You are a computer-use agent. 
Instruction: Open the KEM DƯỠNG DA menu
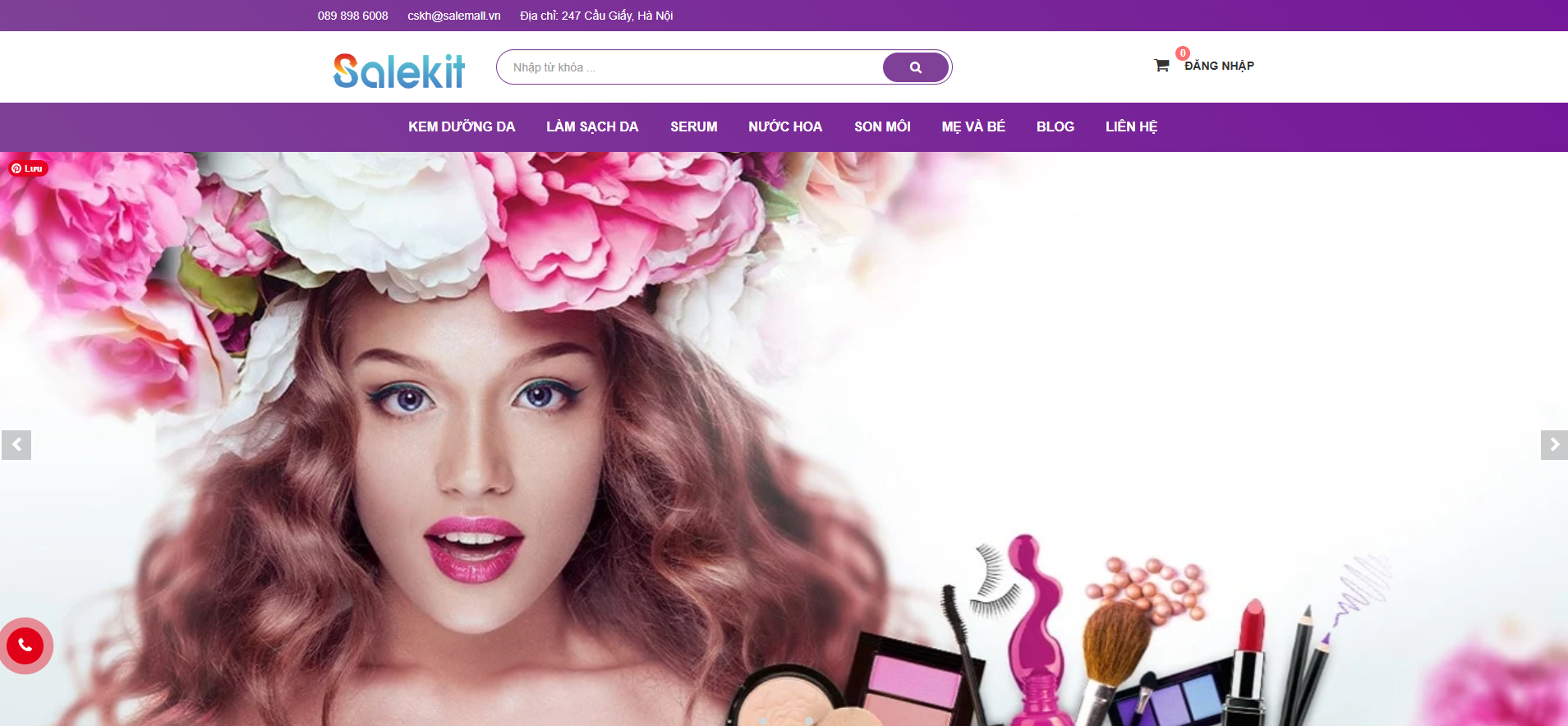tap(462, 127)
